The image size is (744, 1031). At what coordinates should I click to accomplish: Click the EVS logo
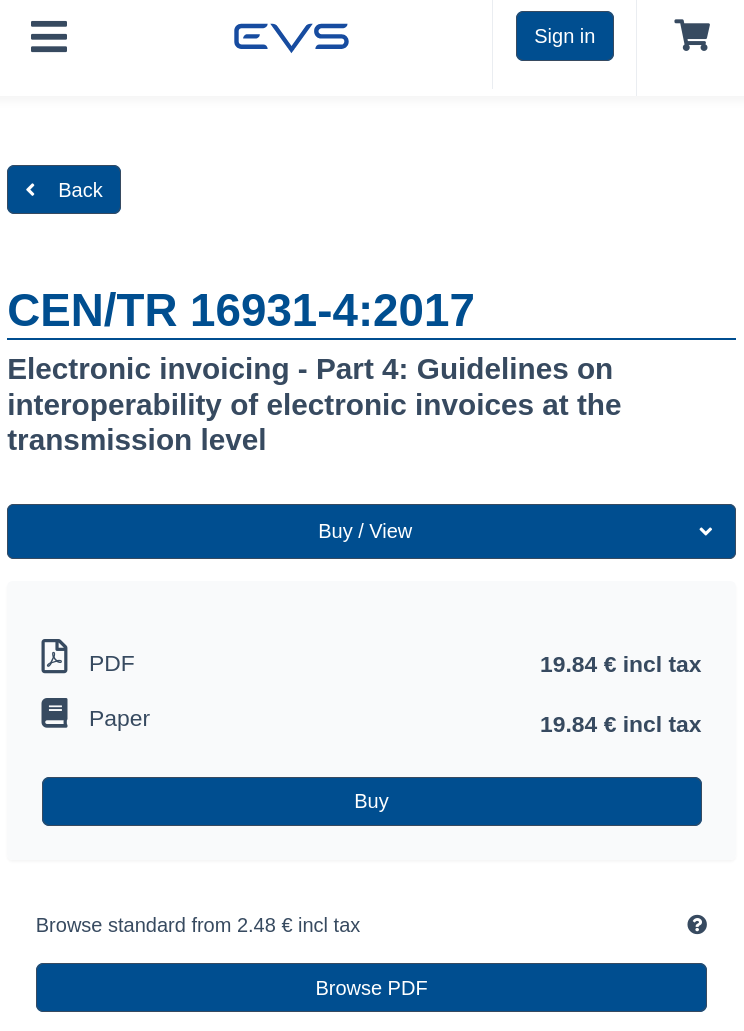click(291, 37)
